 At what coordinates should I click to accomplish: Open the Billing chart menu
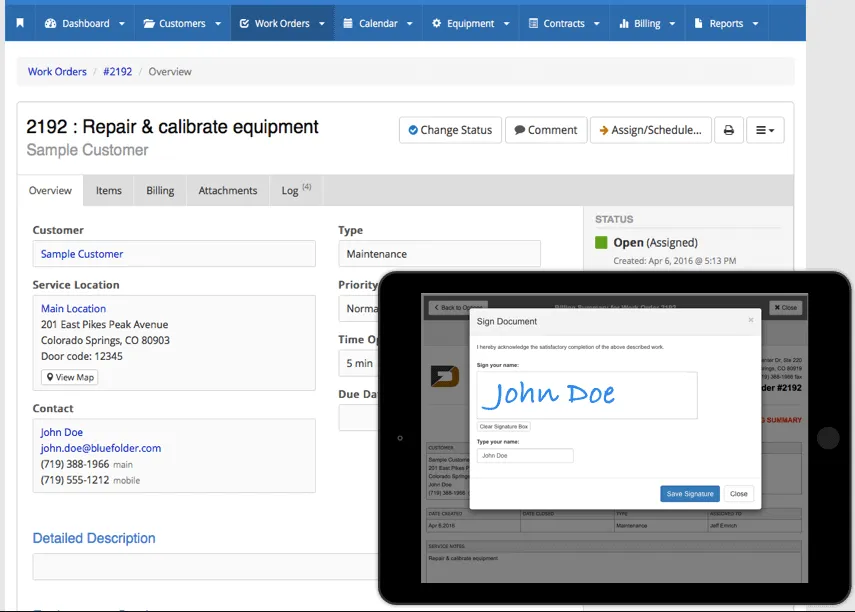pos(647,23)
